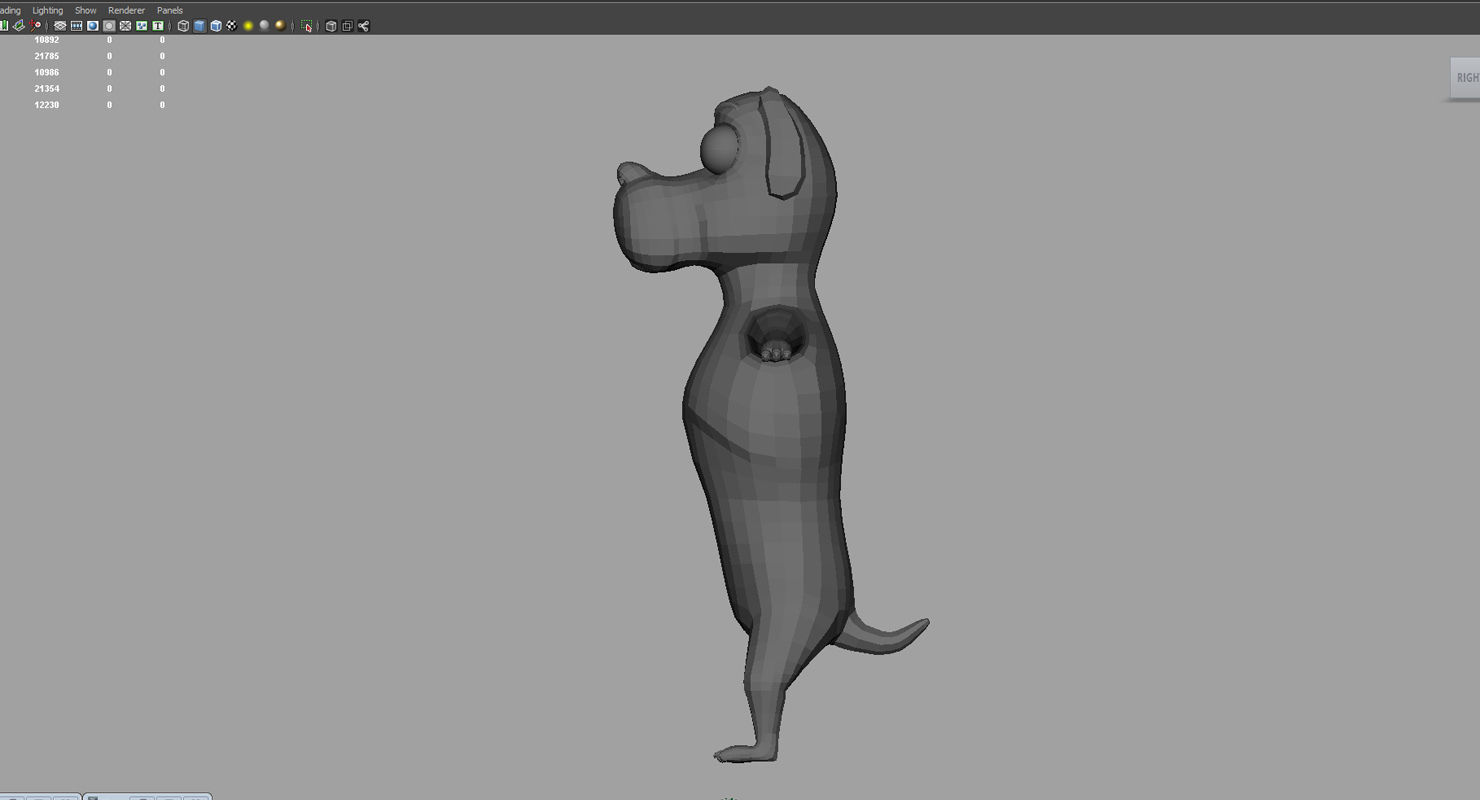The height and width of the screenshot is (800, 1480).
Task: Open the Show menu
Action: [86, 11]
